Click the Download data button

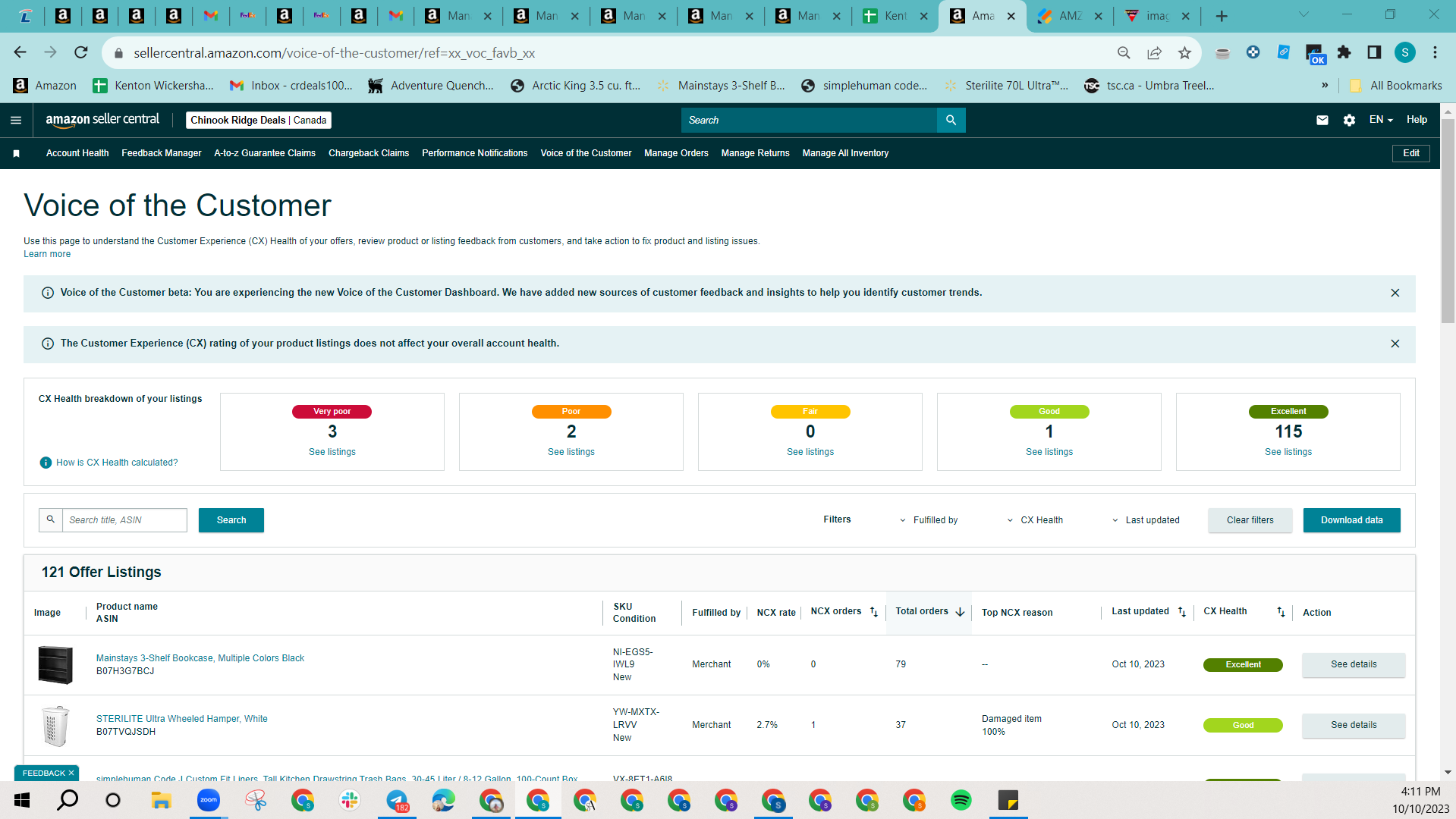tap(1352, 520)
